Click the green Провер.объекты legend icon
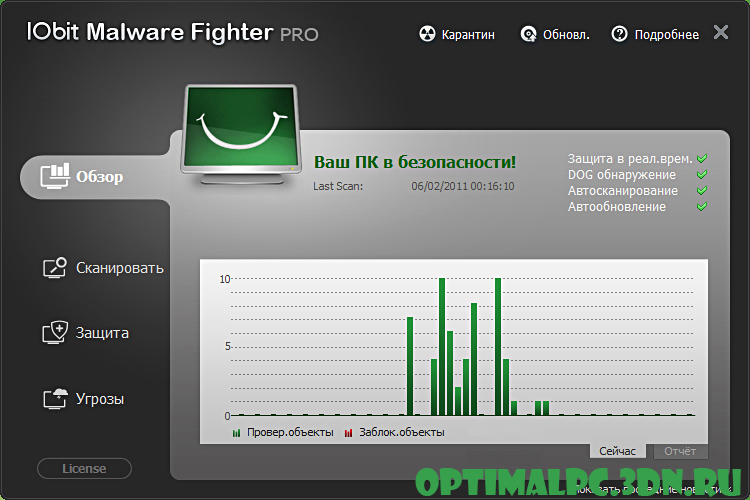Image resolution: width=750 pixels, height=500 pixels. (x=236, y=433)
